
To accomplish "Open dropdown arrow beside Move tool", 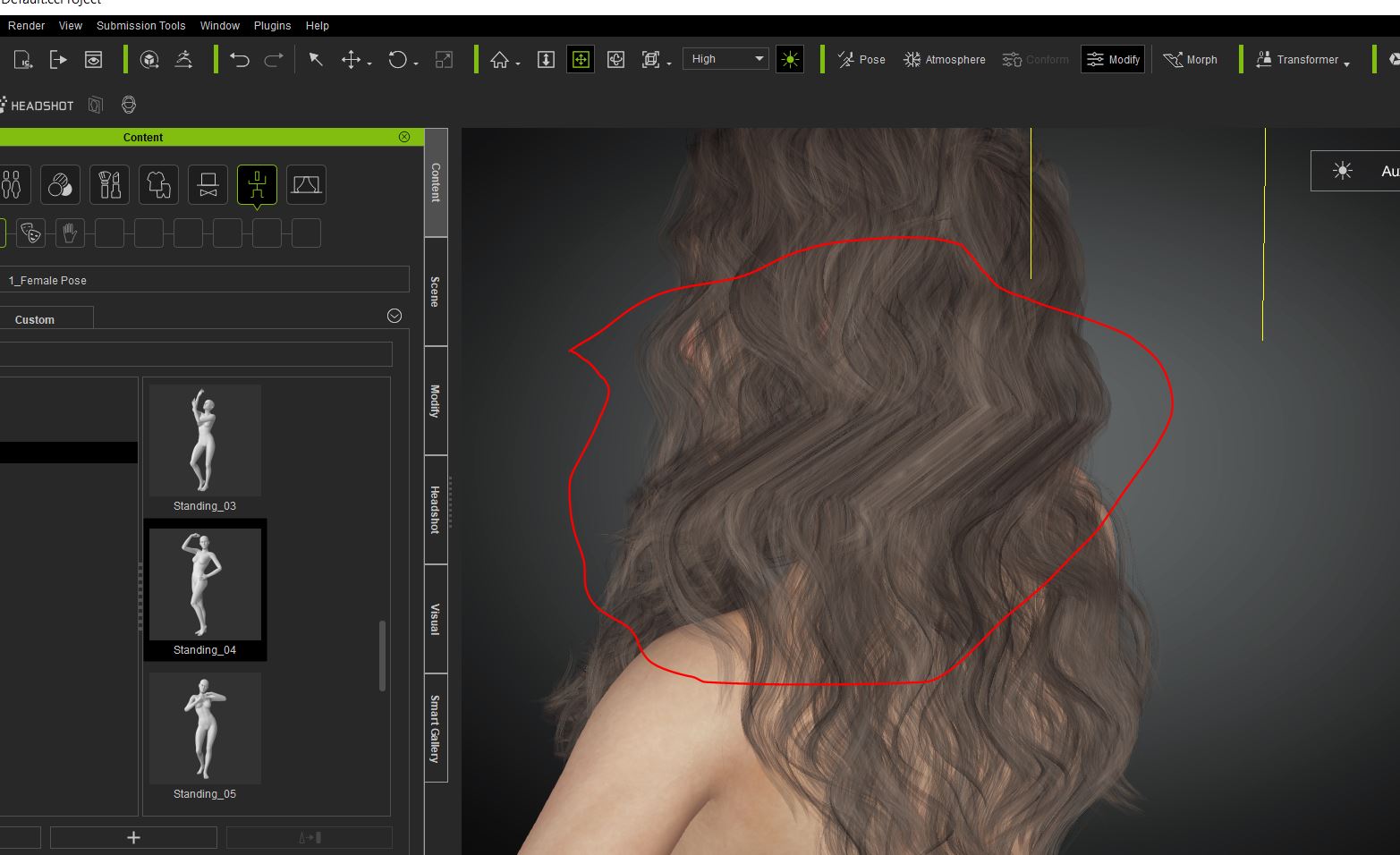I will (369, 63).
